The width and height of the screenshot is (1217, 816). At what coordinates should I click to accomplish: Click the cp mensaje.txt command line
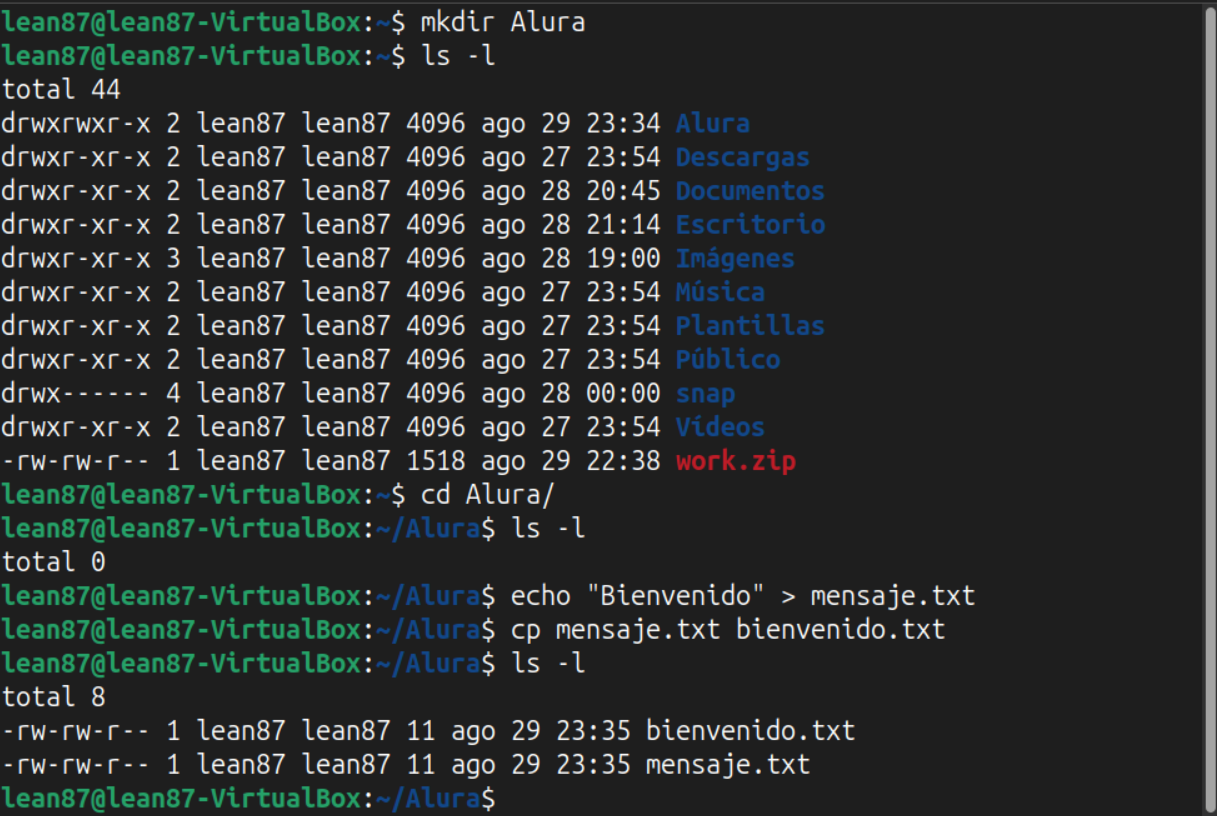coord(728,630)
